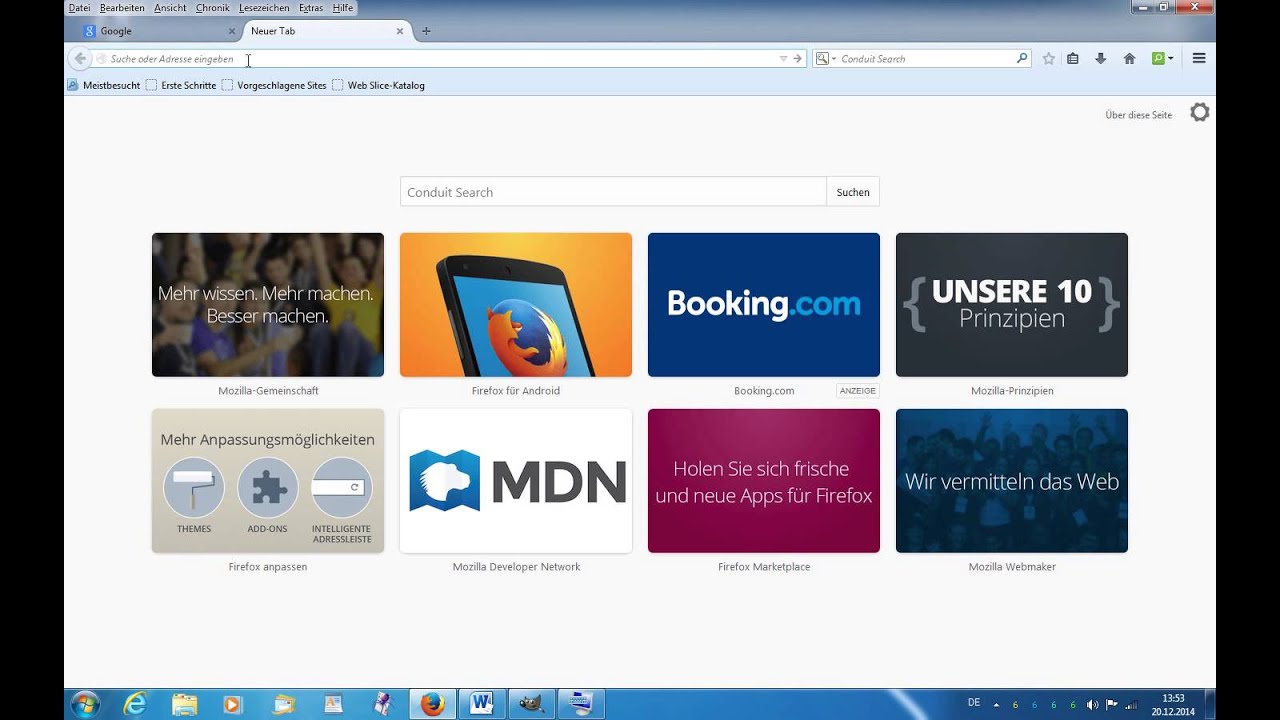The height and width of the screenshot is (720, 1280).
Task: Open Windows Media Player taskbar icon
Action: [233, 704]
